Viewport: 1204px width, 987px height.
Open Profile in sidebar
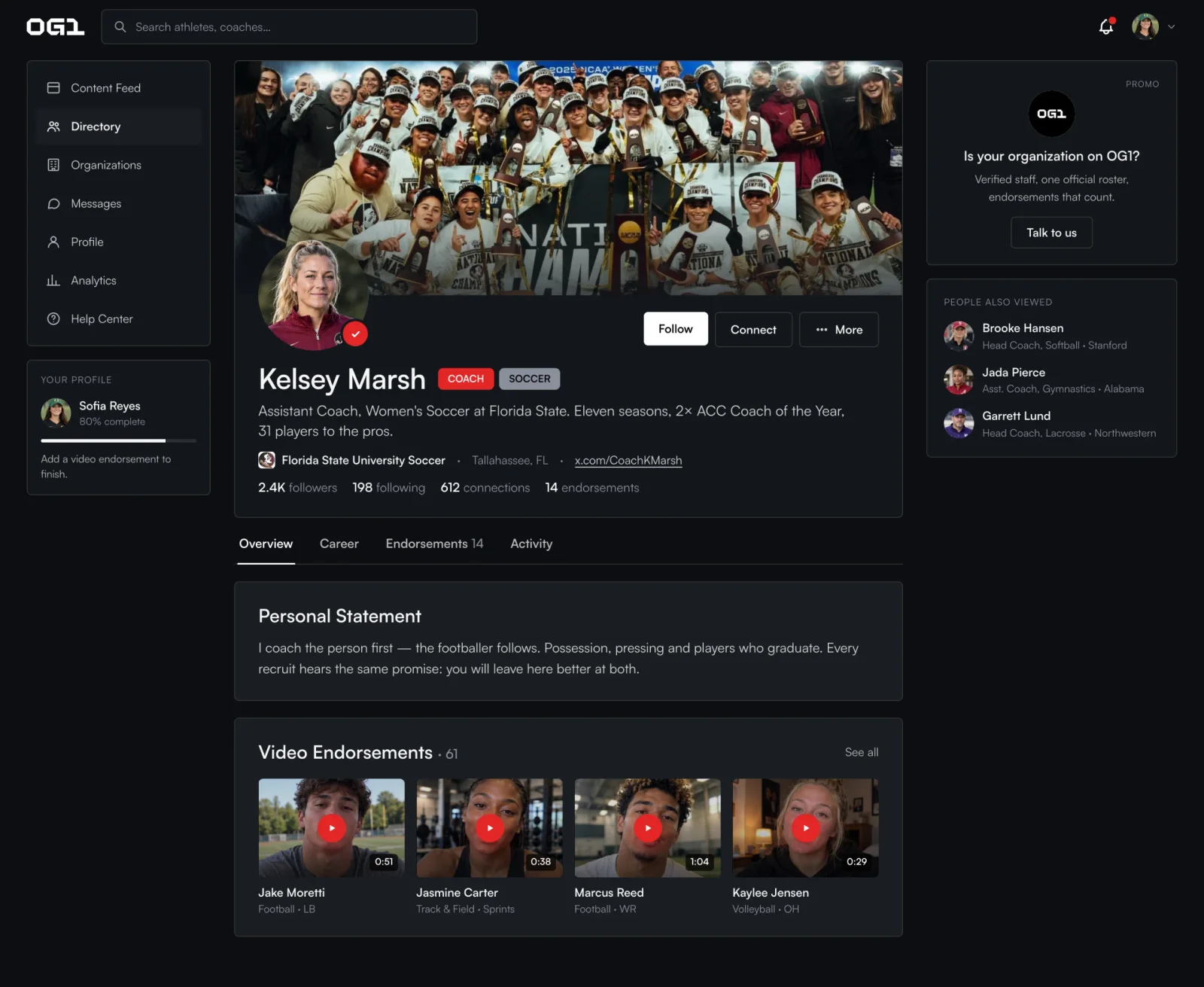point(118,242)
